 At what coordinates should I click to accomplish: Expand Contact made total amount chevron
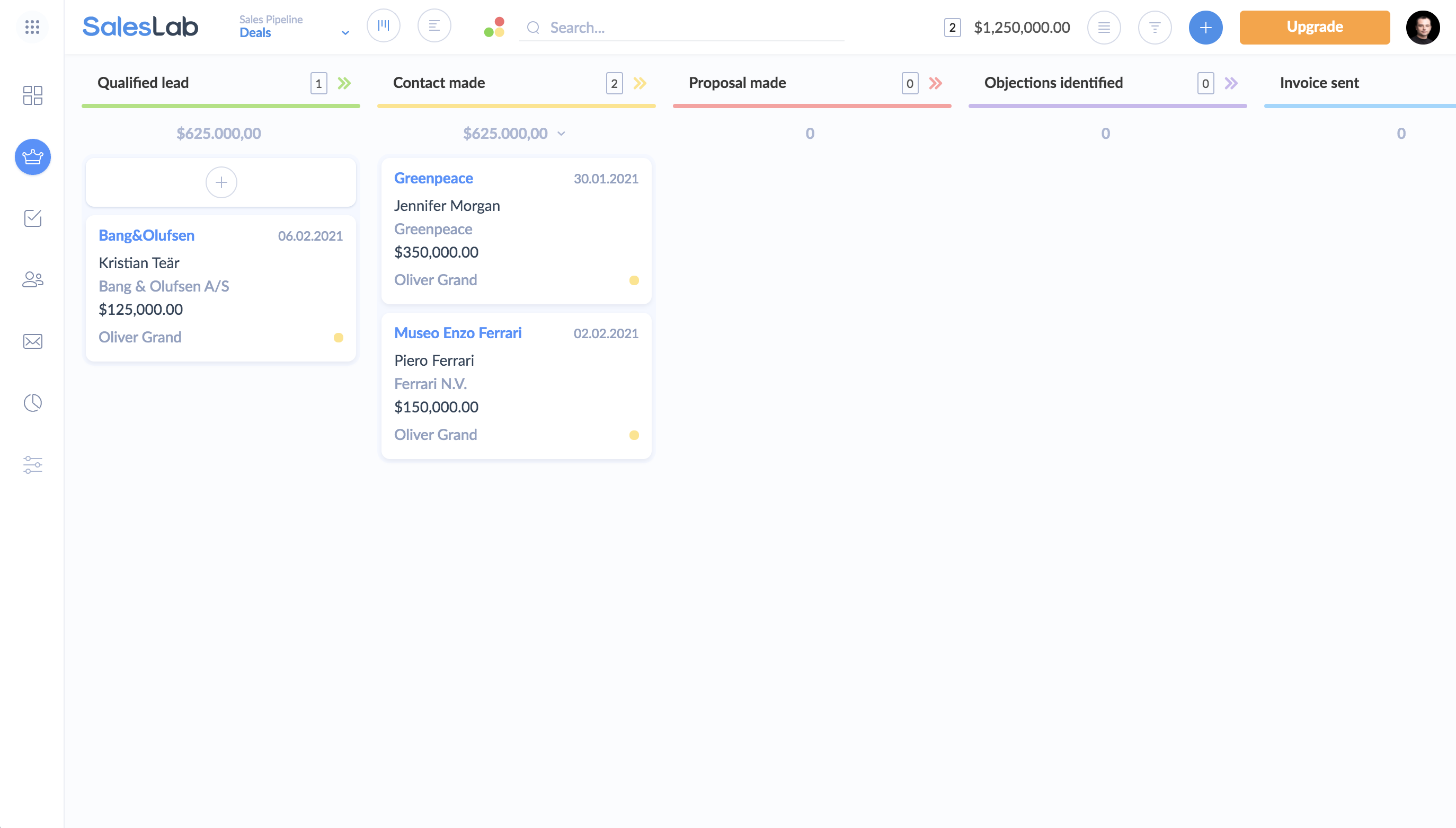(562, 134)
